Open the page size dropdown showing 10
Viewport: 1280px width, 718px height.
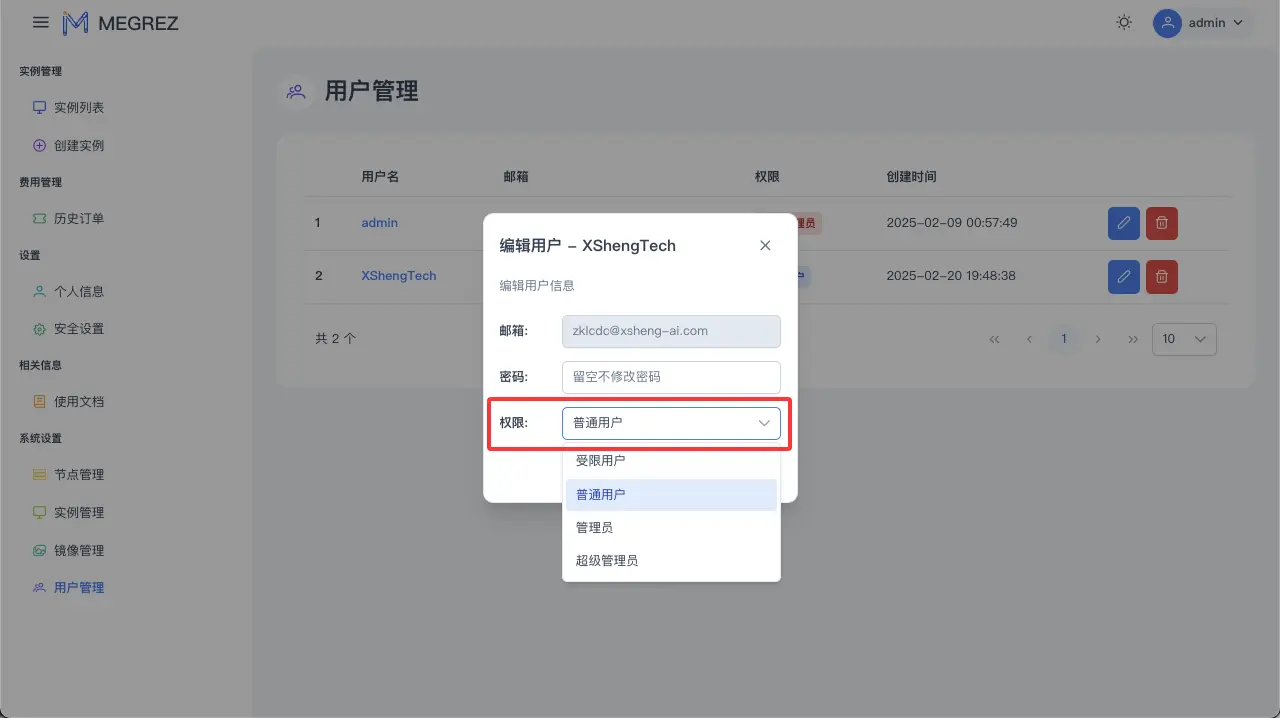(x=1184, y=339)
